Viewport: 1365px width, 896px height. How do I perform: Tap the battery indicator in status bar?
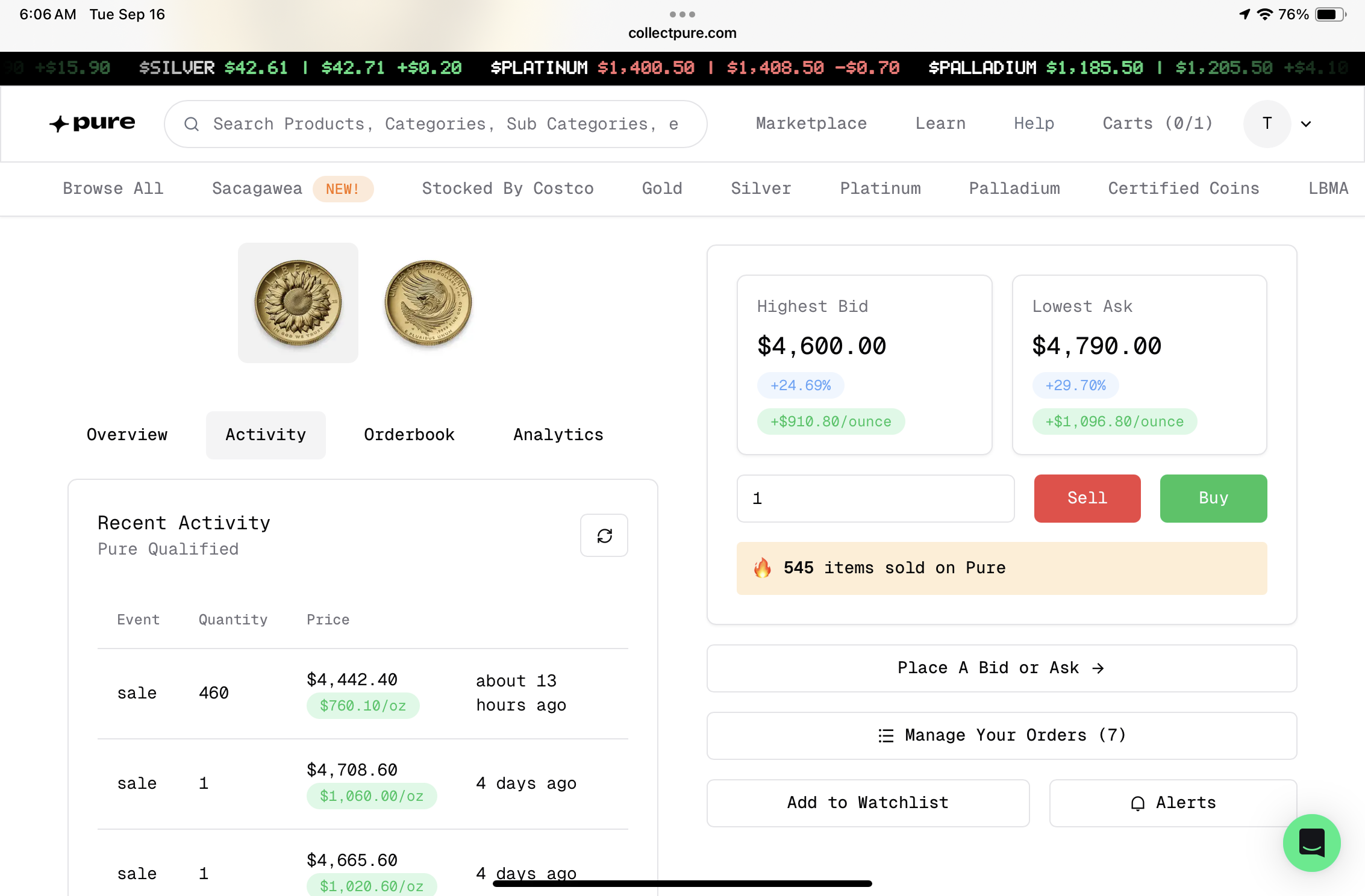click(x=1330, y=14)
